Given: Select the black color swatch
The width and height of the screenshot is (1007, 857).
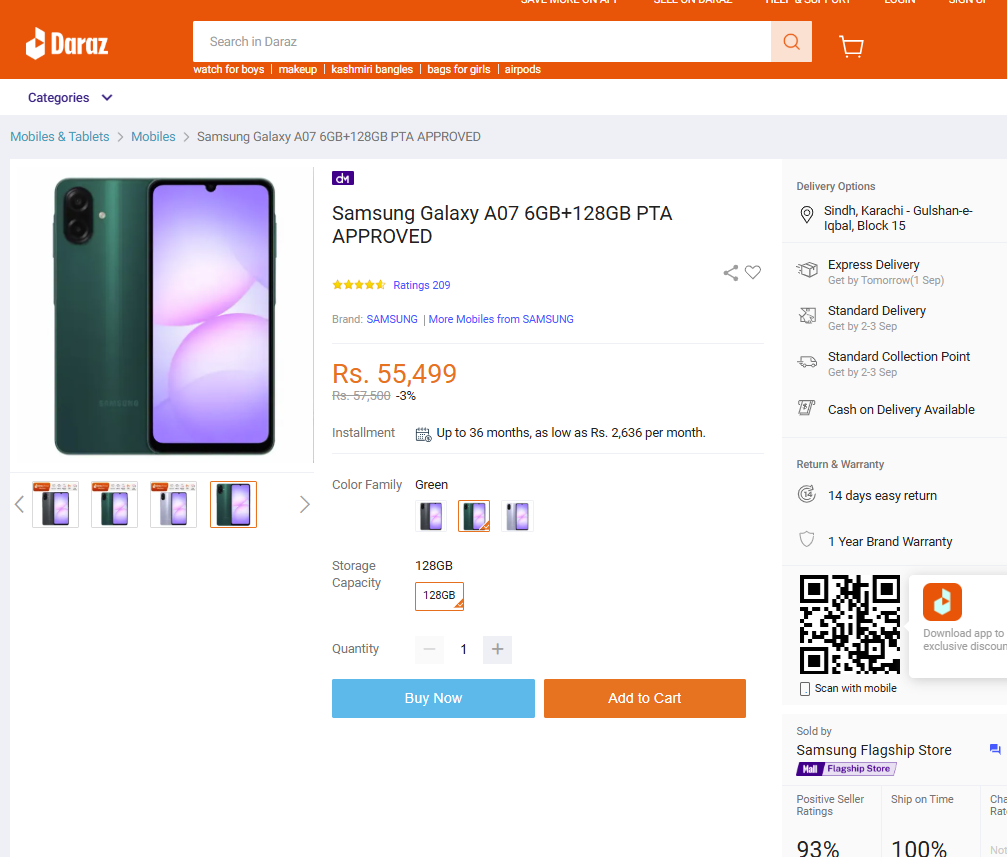Looking at the screenshot, I should [x=431, y=516].
